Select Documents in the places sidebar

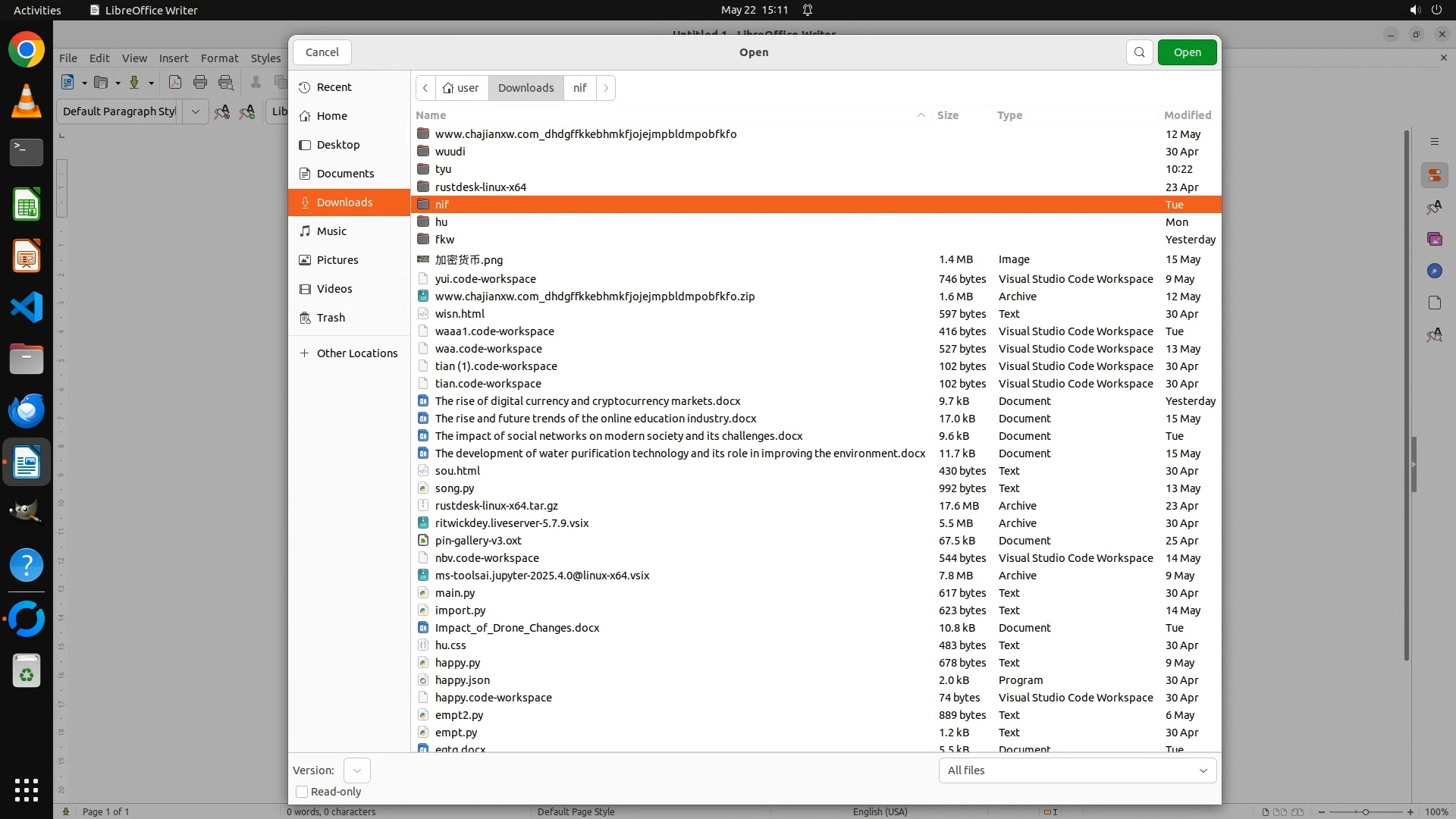click(x=345, y=174)
